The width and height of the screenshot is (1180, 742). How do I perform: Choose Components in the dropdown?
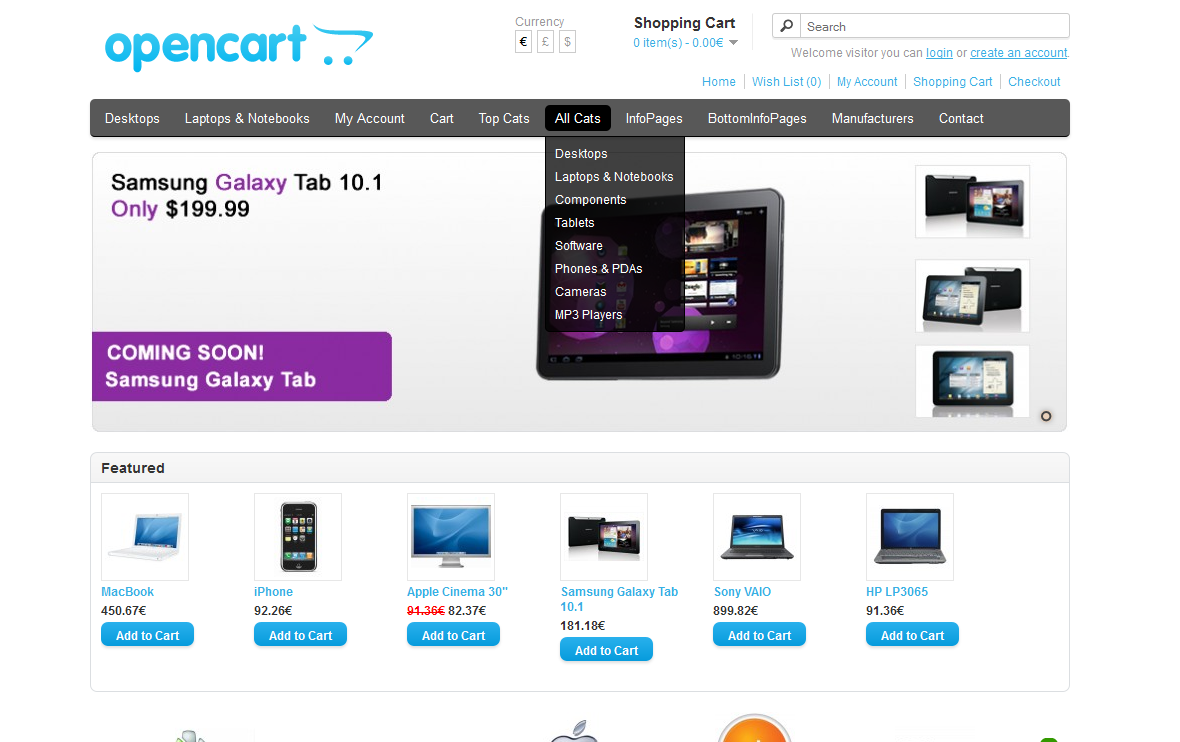[591, 199]
